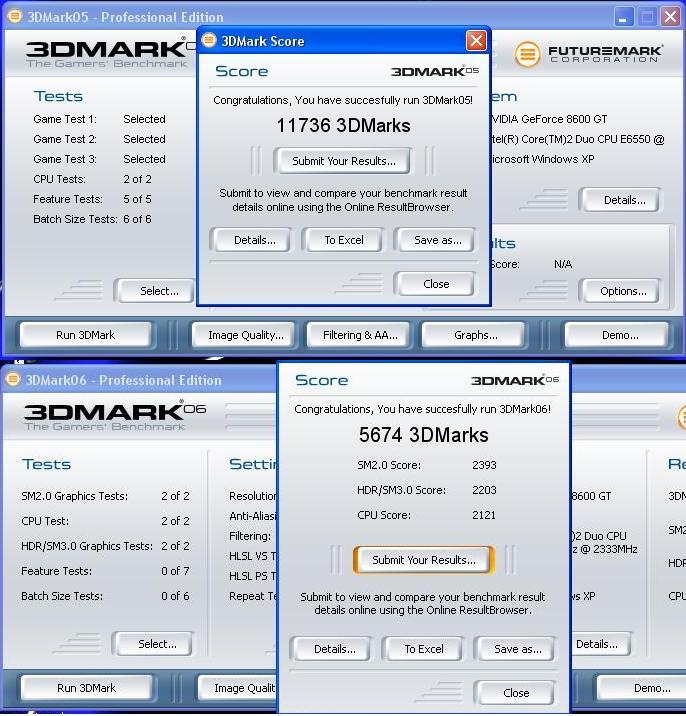The width and height of the screenshot is (686, 716).
Task: Click the 3DMark06 window title bar text
Action: pyautogui.click(x=123, y=380)
